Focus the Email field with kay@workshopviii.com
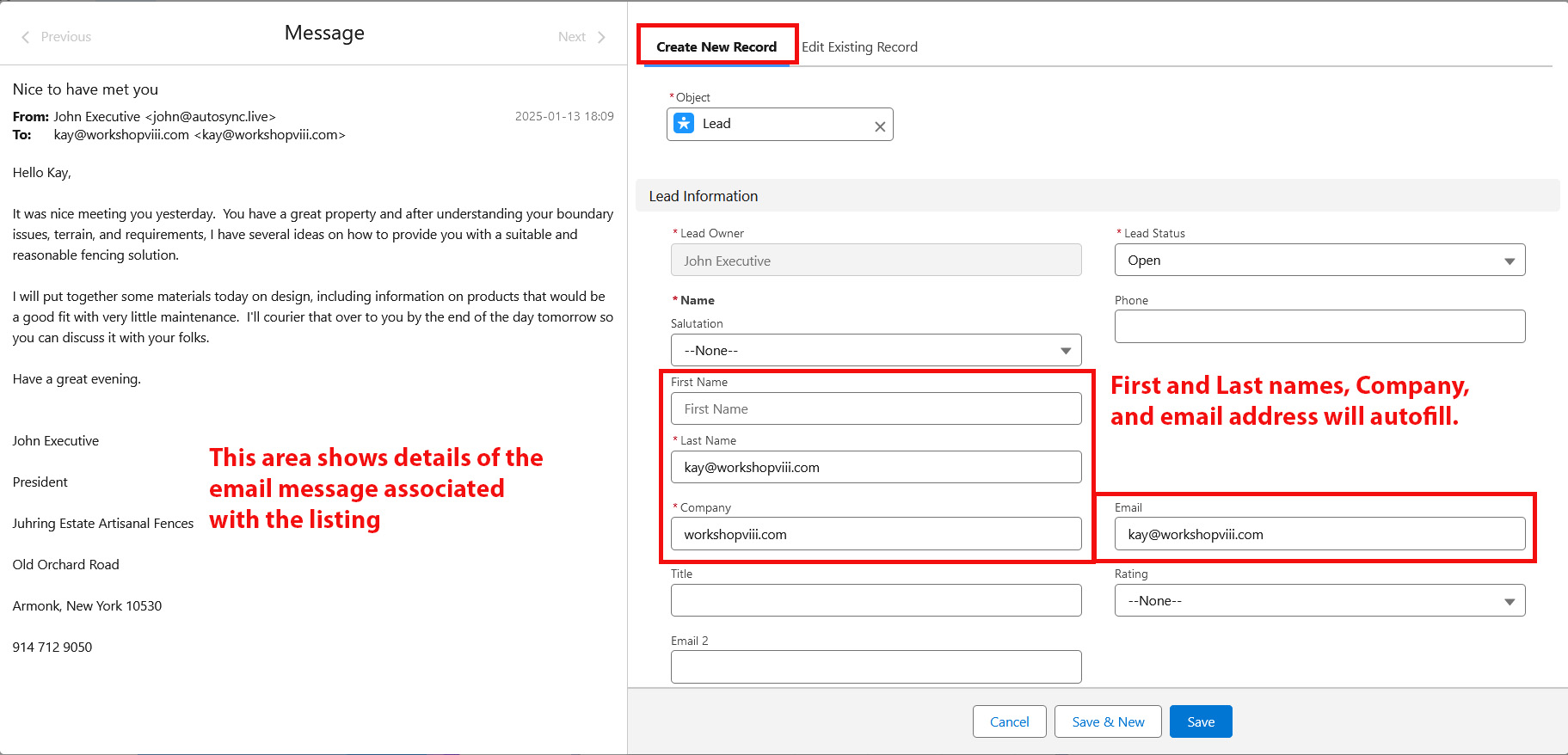The image size is (1568, 755). (x=1319, y=535)
